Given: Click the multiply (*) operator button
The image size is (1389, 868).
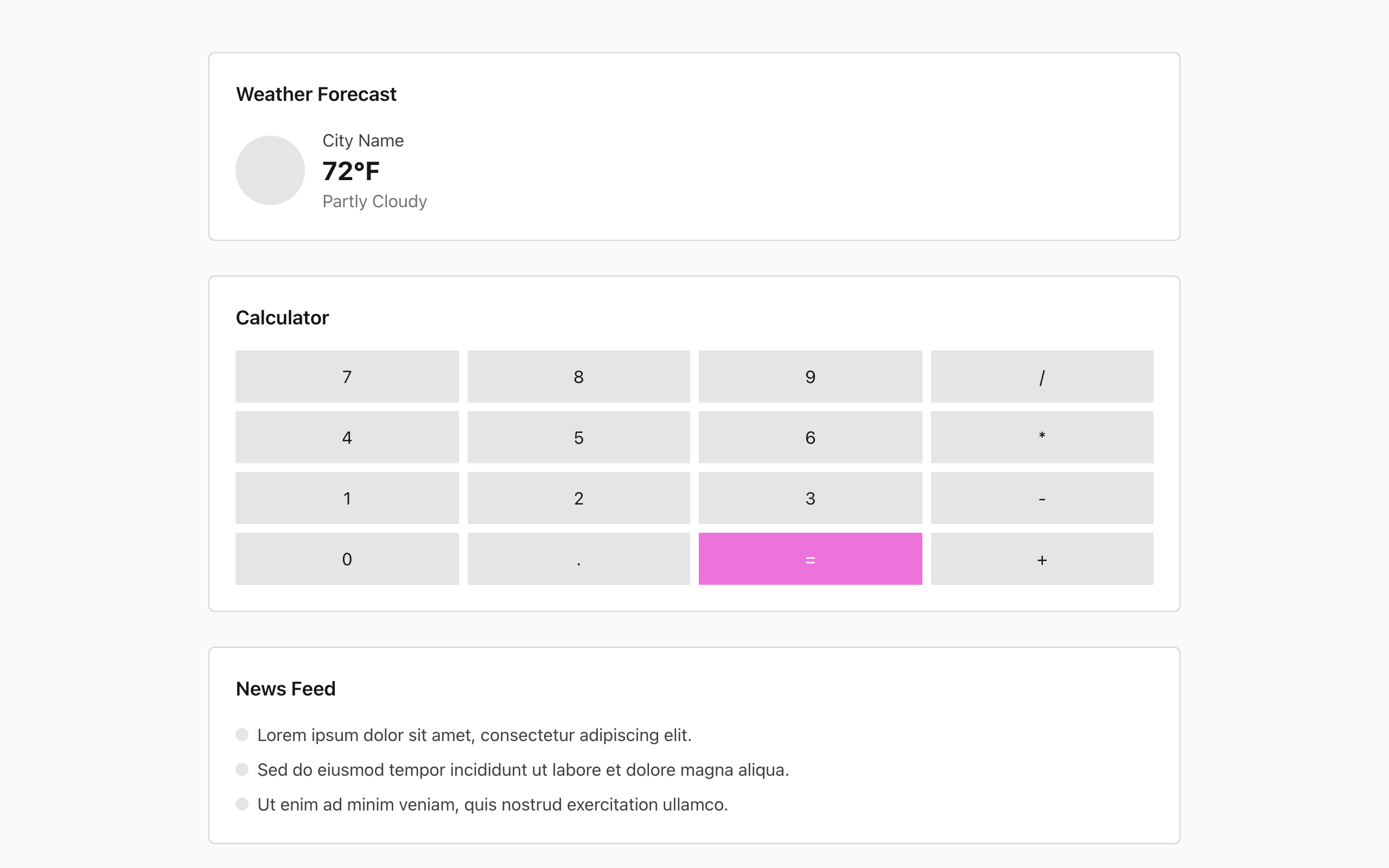Looking at the screenshot, I should coord(1042,437).
